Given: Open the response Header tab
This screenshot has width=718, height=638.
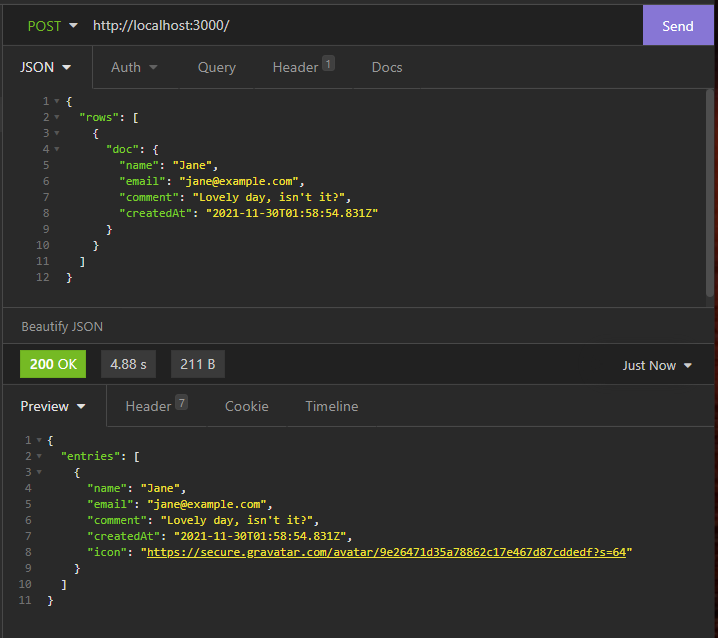Looking at the screenshot, I should pos(156,406).
